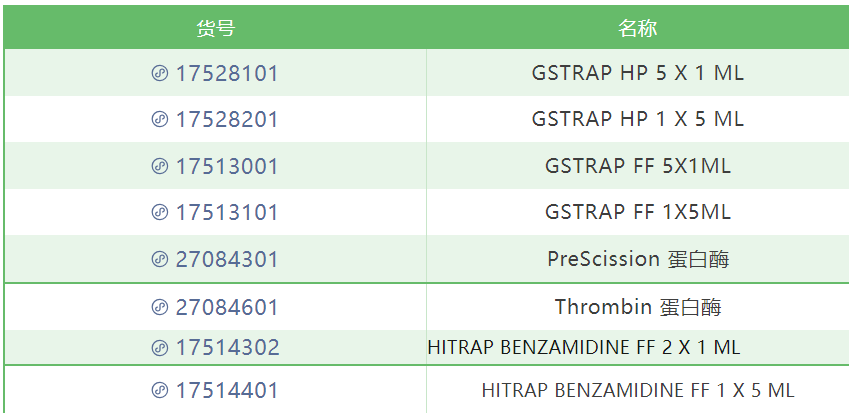Click HITRAP BENZAMIDINE FF 2 X 1 ML text
Viewport: 850px width, 415px height.
point(584,347)
